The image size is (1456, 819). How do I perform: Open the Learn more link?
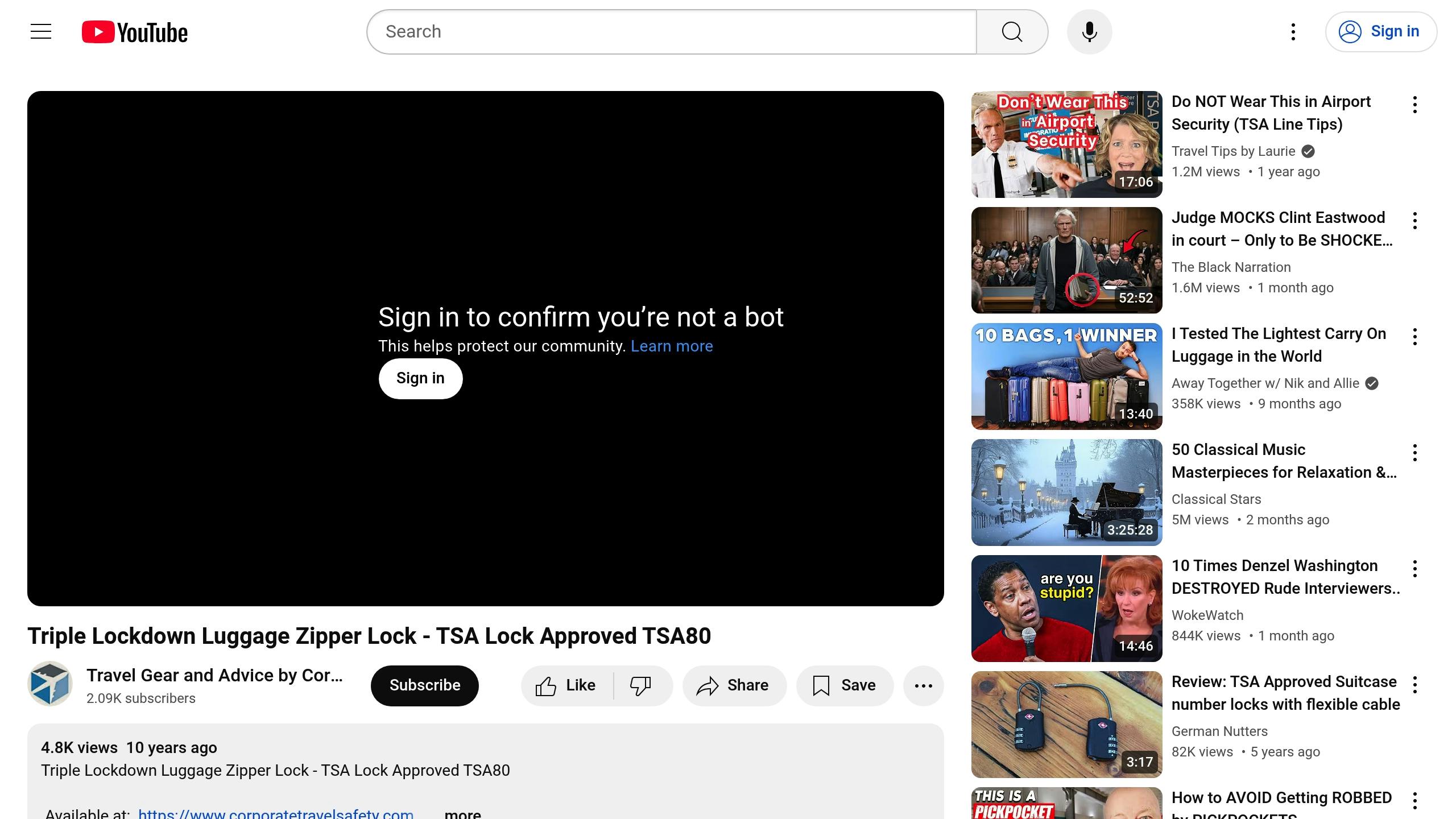tap(672, 346)
